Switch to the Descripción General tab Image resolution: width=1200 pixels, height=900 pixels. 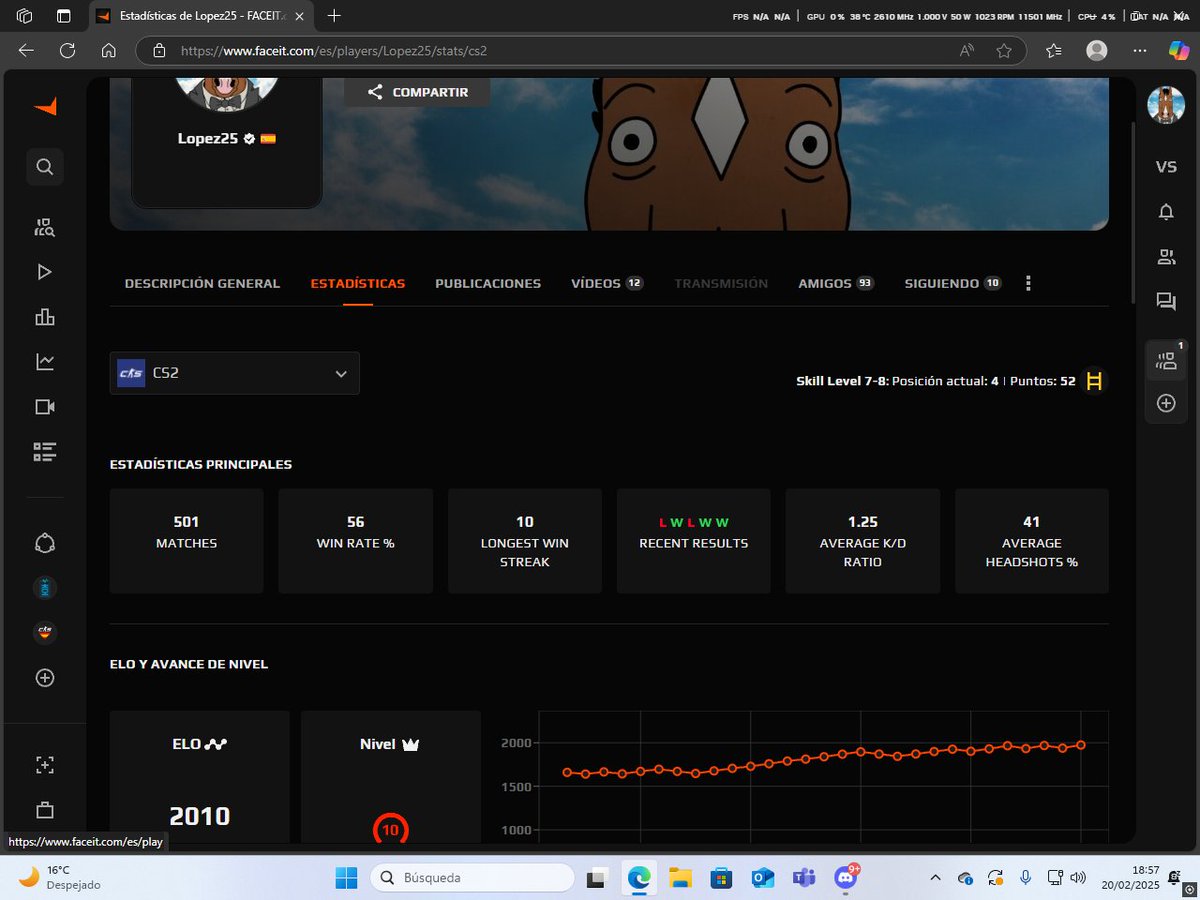point(202,284)
